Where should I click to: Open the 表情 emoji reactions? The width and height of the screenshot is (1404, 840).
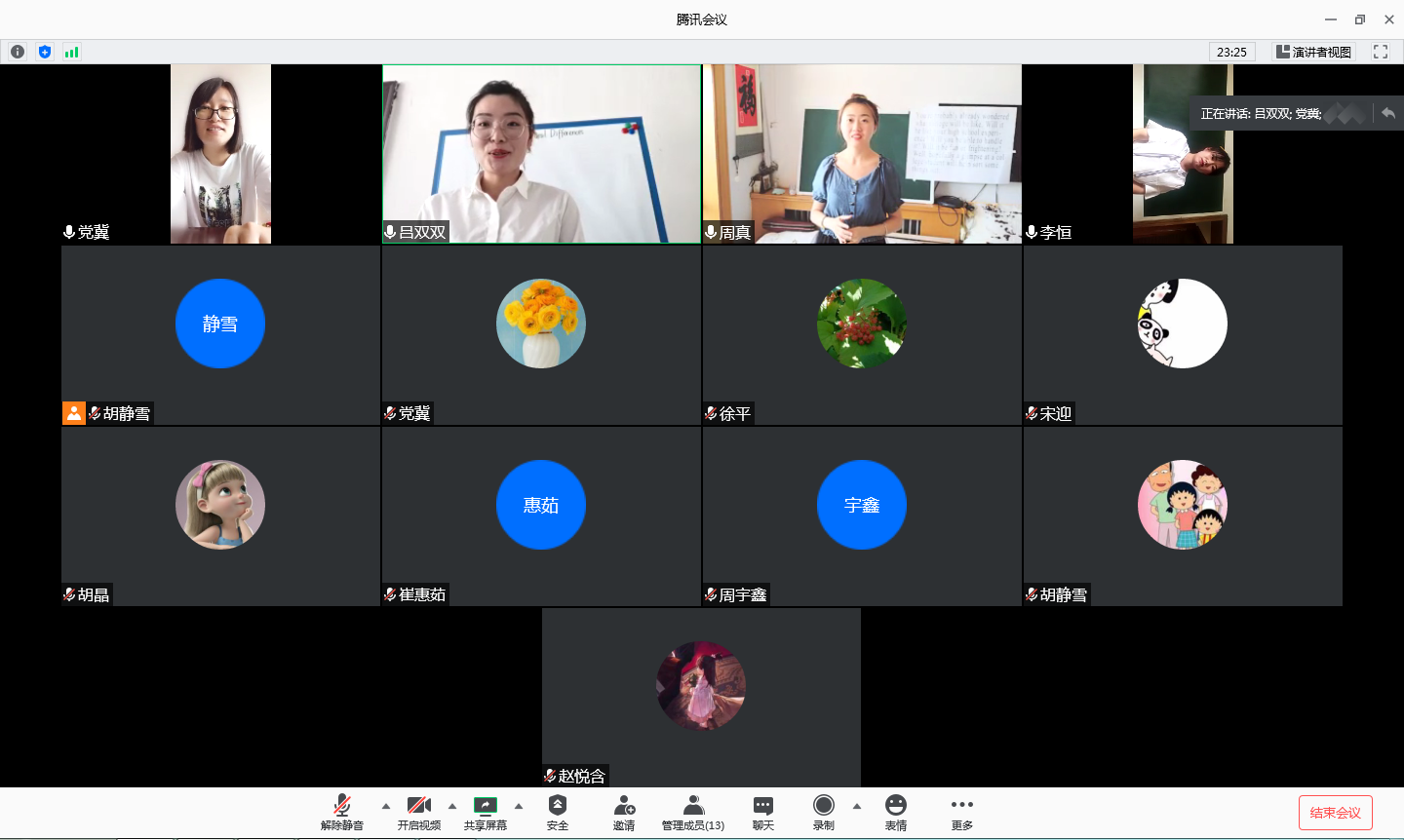896,812
